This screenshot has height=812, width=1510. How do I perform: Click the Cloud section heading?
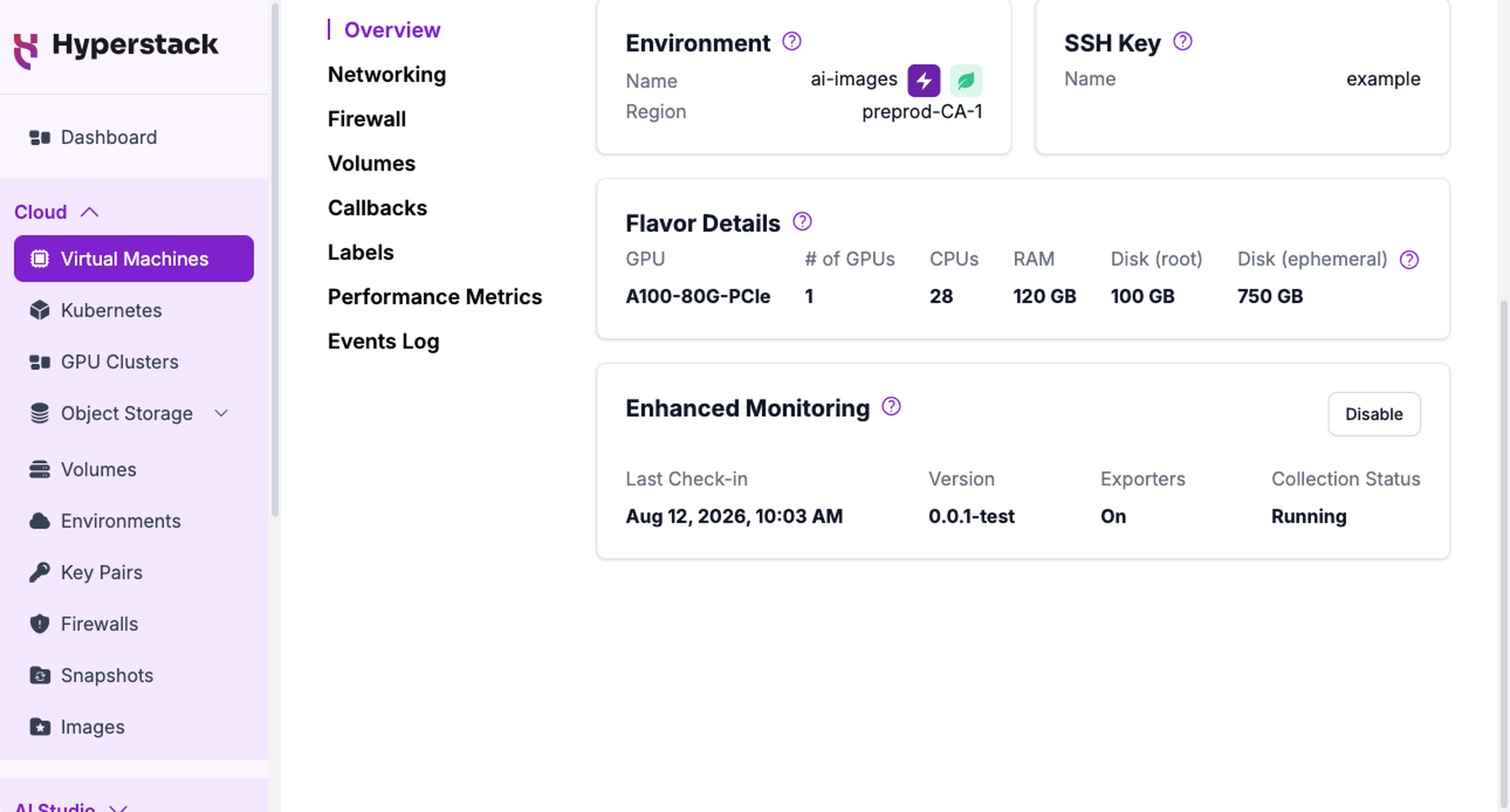click(40, 212)
